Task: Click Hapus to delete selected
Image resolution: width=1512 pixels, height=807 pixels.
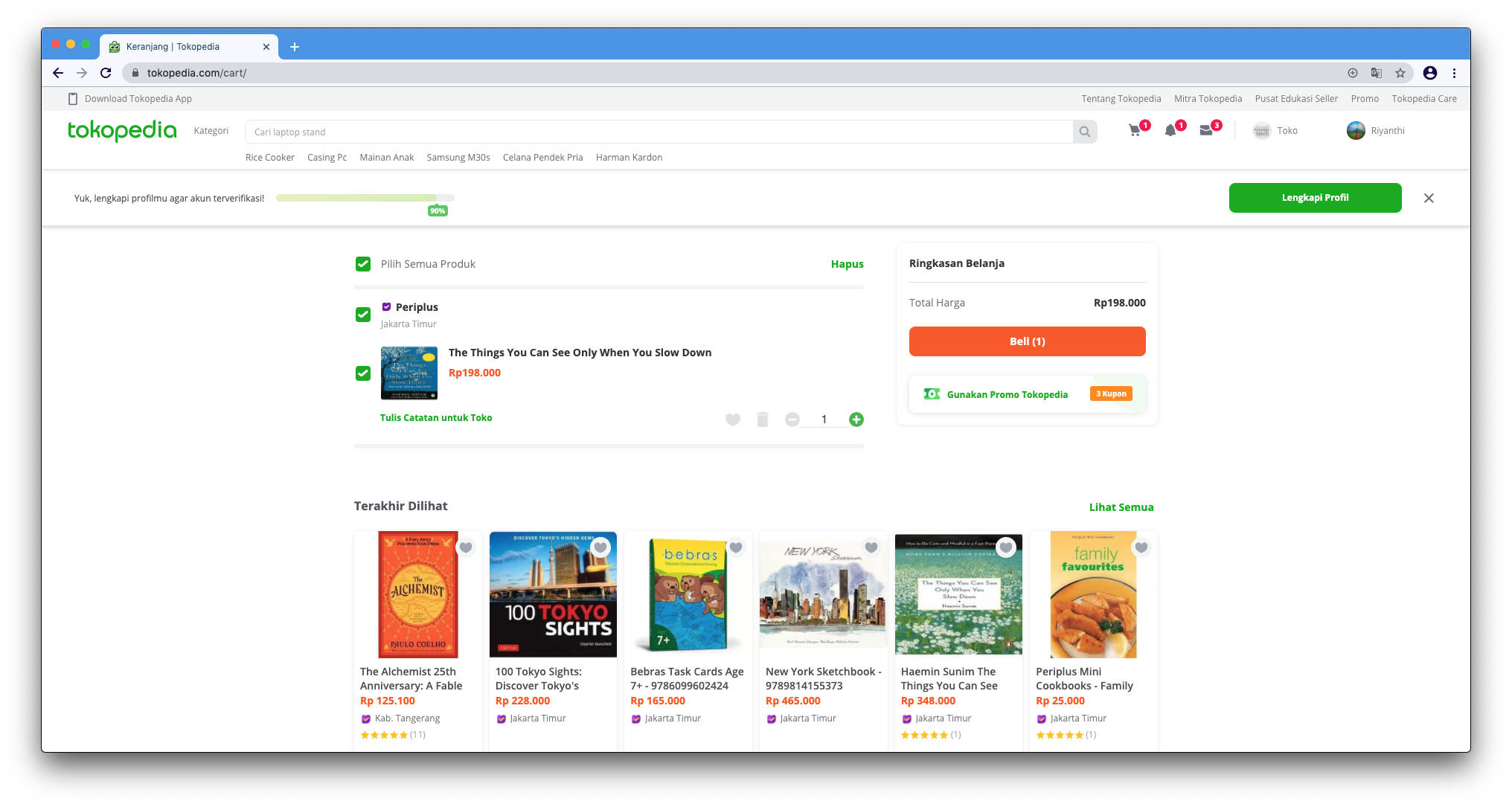Action: [x=848, y=264]
